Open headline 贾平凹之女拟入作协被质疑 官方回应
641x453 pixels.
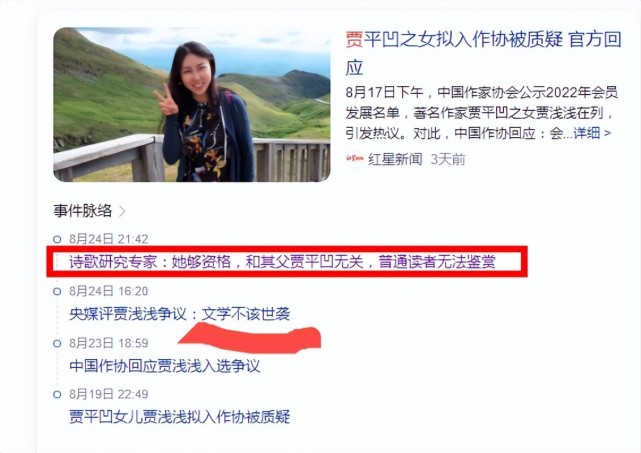(483, 54)
